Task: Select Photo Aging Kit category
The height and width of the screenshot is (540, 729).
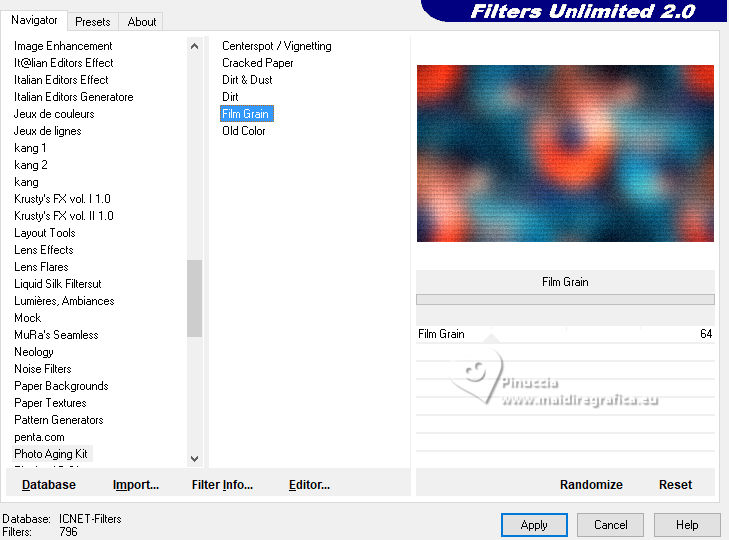Action: (x=51, y=454)
